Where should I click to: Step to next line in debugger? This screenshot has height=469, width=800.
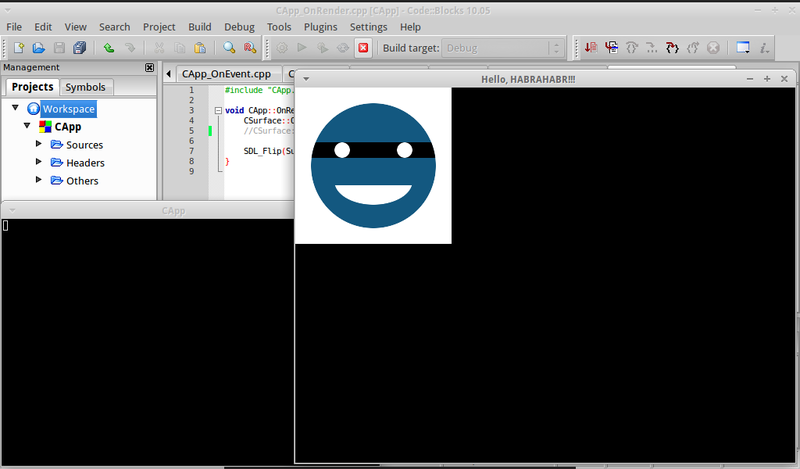coord(632,48)
